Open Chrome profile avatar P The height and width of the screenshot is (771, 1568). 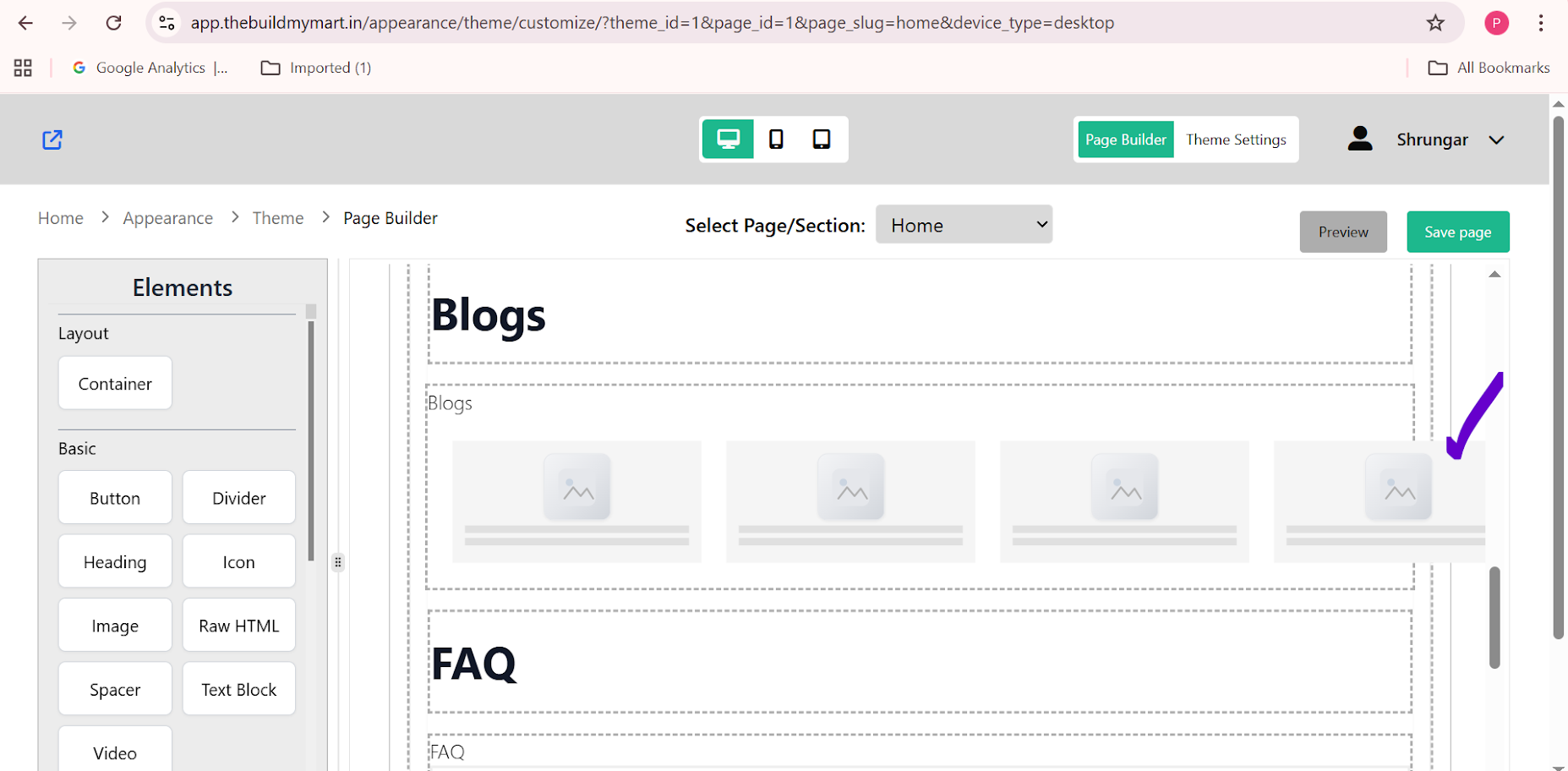[x=1496, y=23]
